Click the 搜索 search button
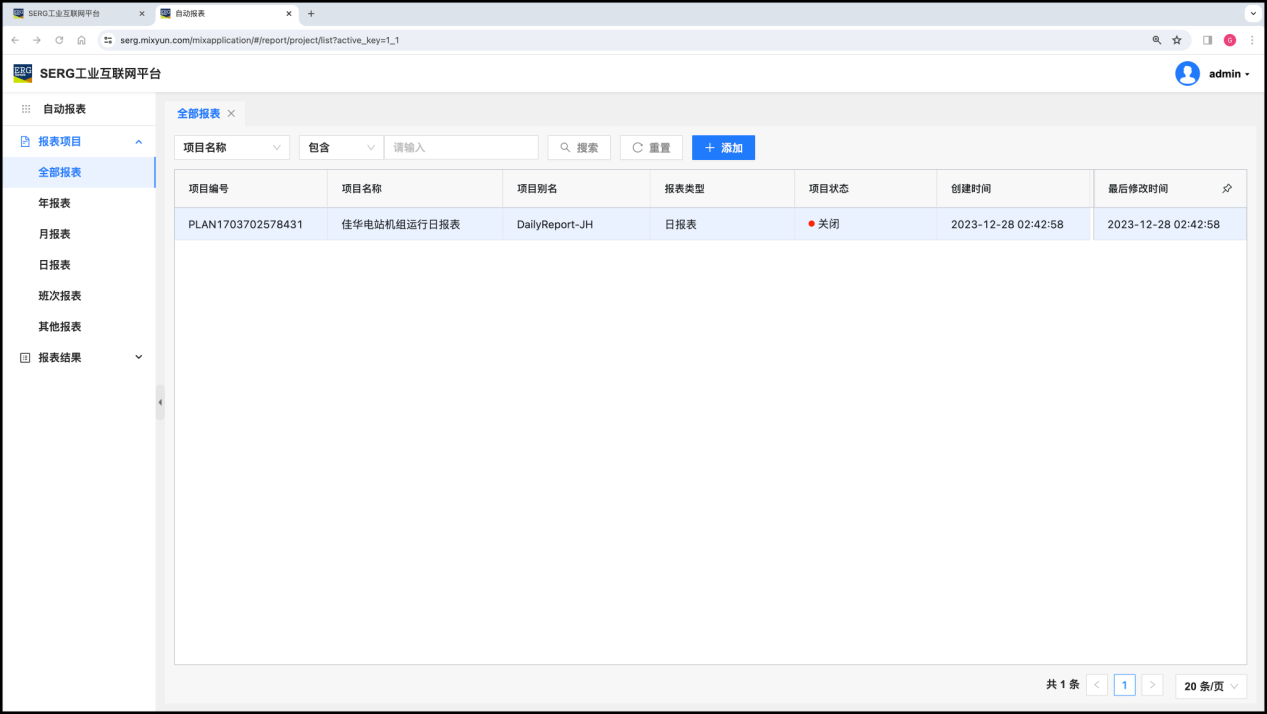The height and width of the screenshot is (714, 1267). pos(579,148)
